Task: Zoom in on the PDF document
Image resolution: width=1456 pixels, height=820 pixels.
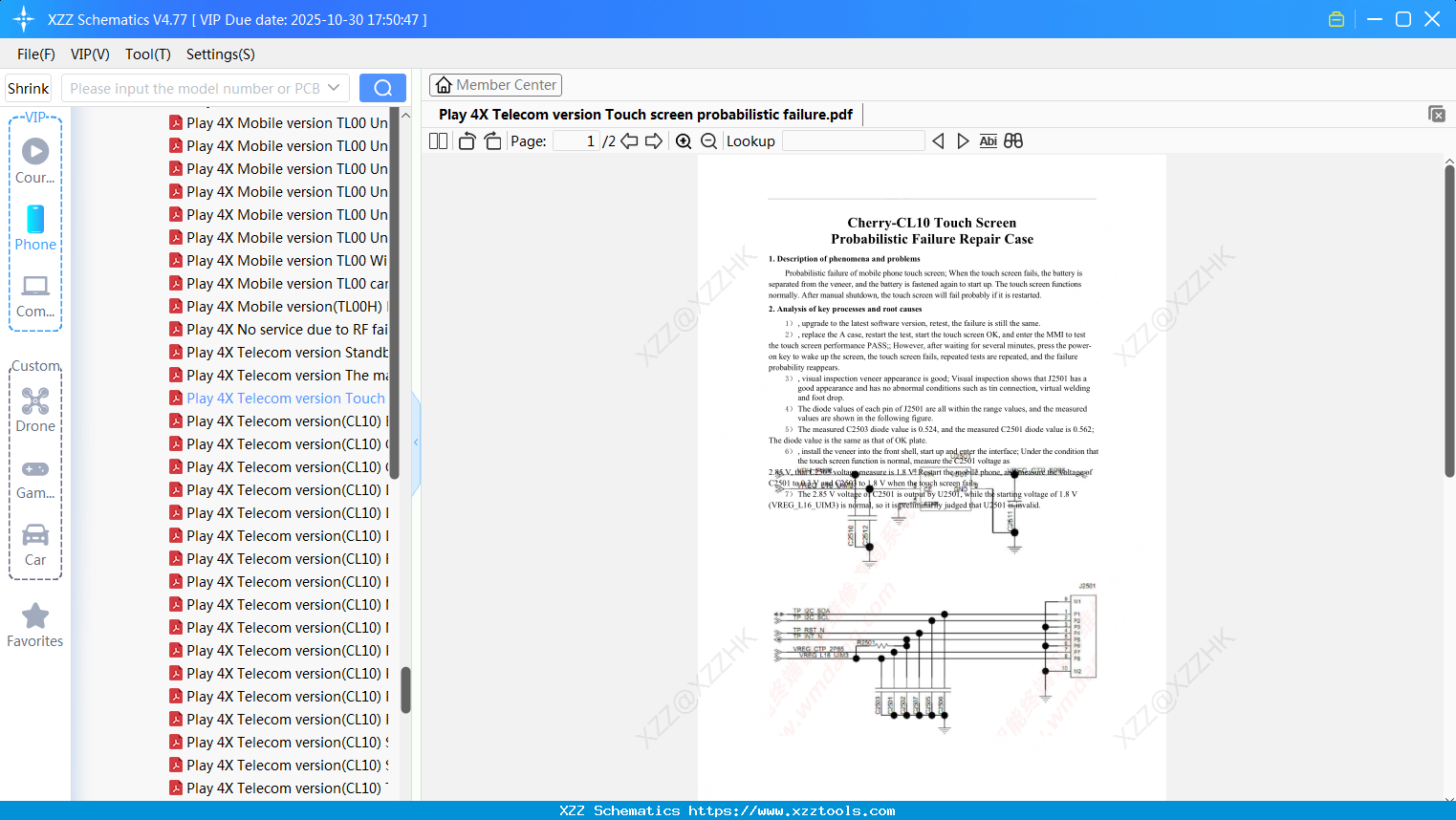Action: (x=684, y=141)
